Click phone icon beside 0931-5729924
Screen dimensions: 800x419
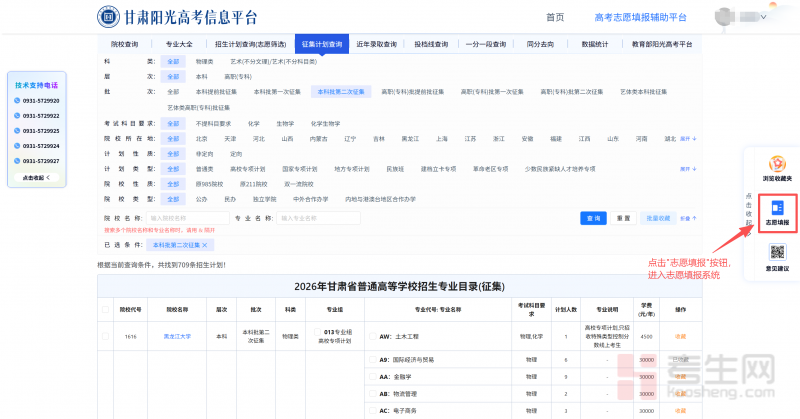coord(17,146)
